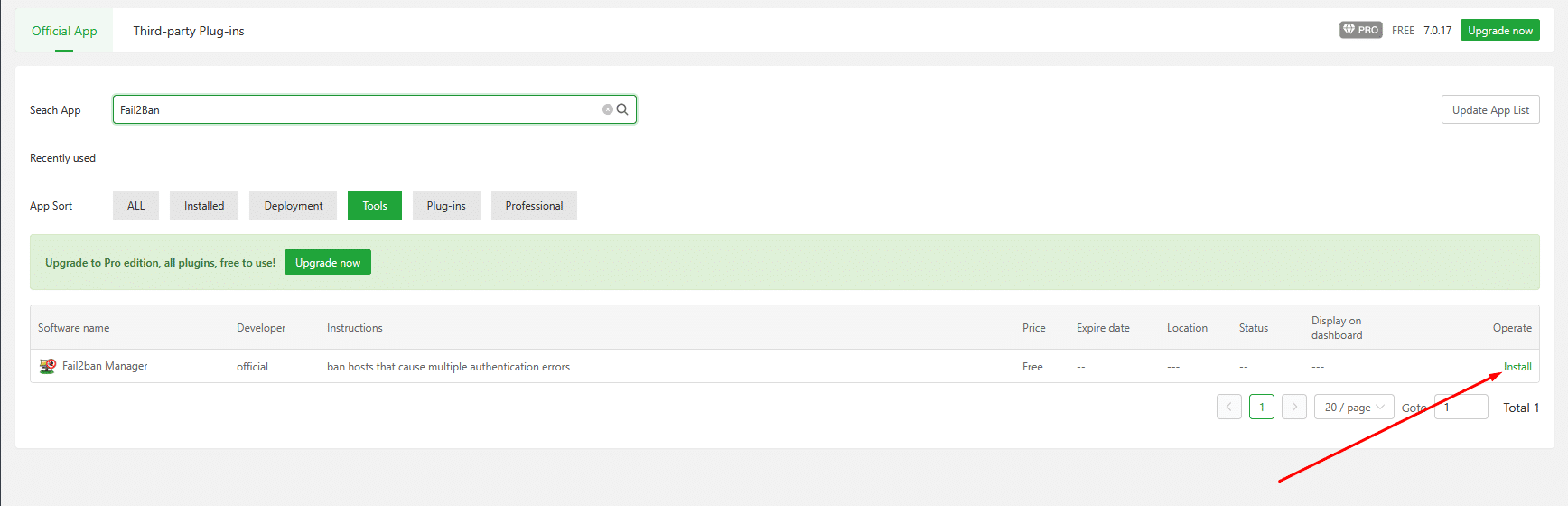Viewport: 1568px width, 506px height.
Task: Click the Instructions column header
Action: point(354,327)
